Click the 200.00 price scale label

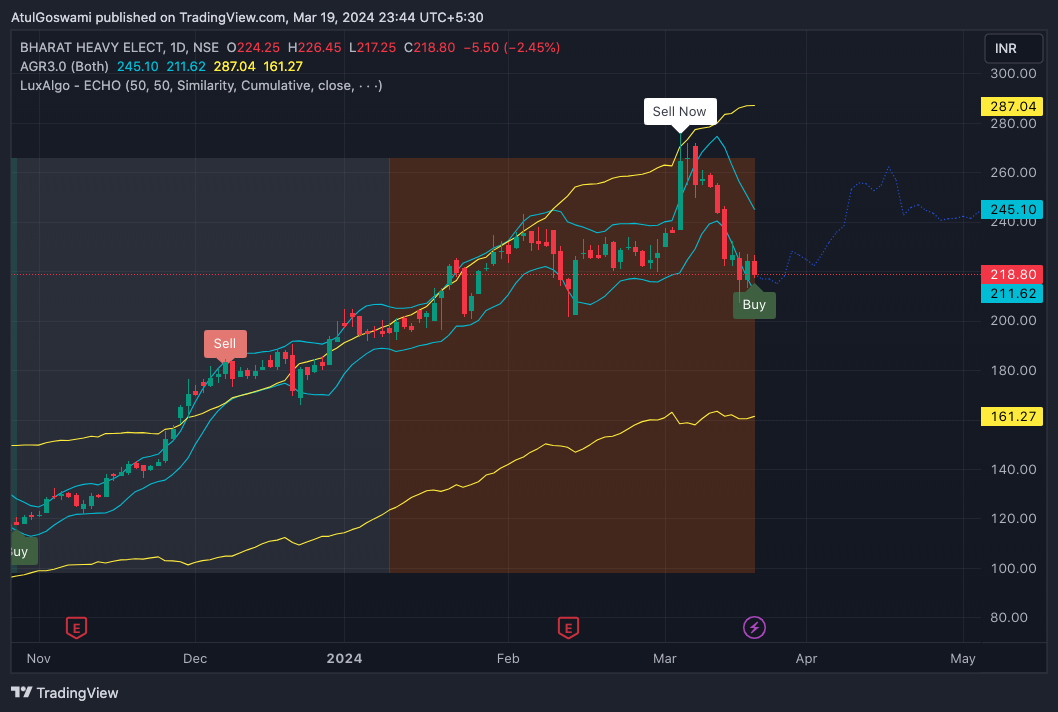[1013, 321]
